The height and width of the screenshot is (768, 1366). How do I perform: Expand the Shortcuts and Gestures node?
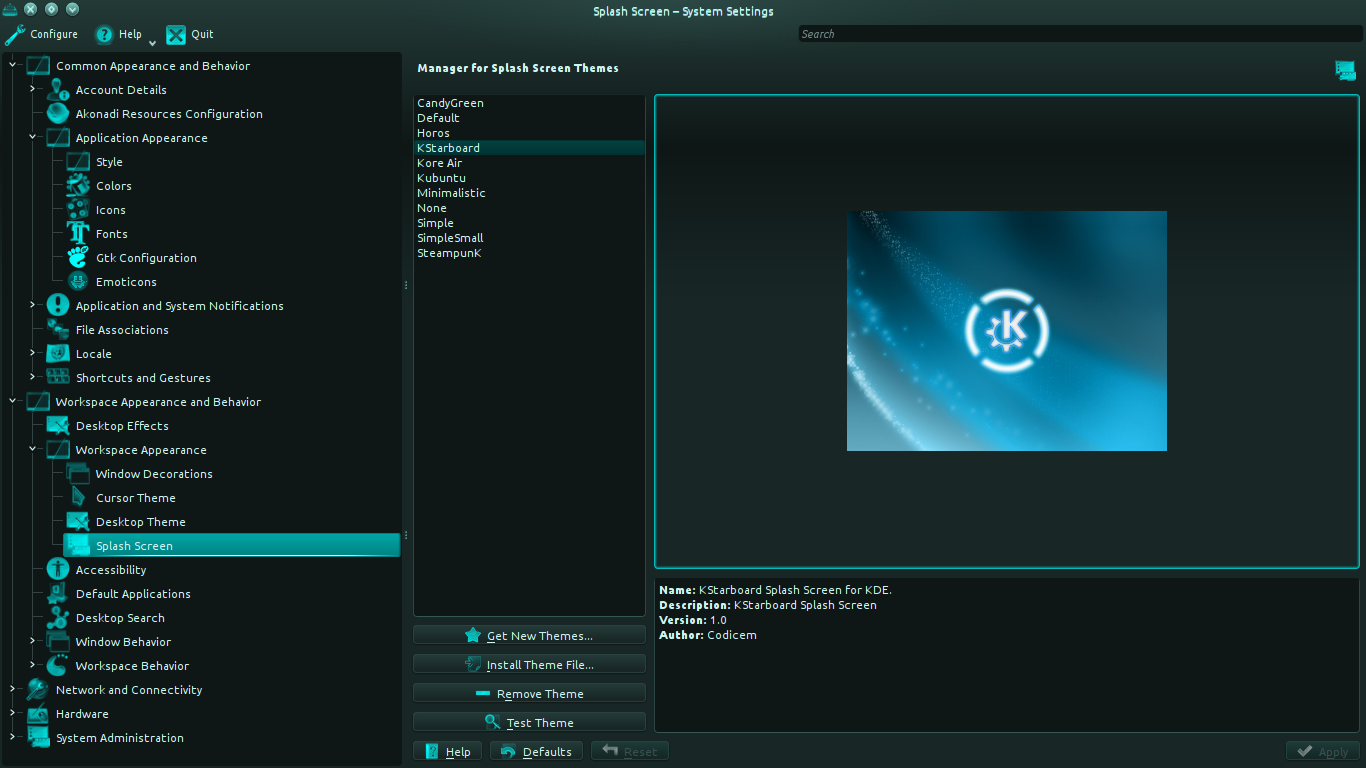pyautogui.click(x=33, y=378)
